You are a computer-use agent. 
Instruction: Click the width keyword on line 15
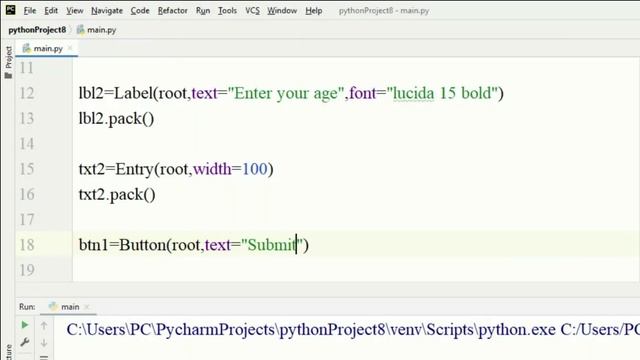click(212, 169)
